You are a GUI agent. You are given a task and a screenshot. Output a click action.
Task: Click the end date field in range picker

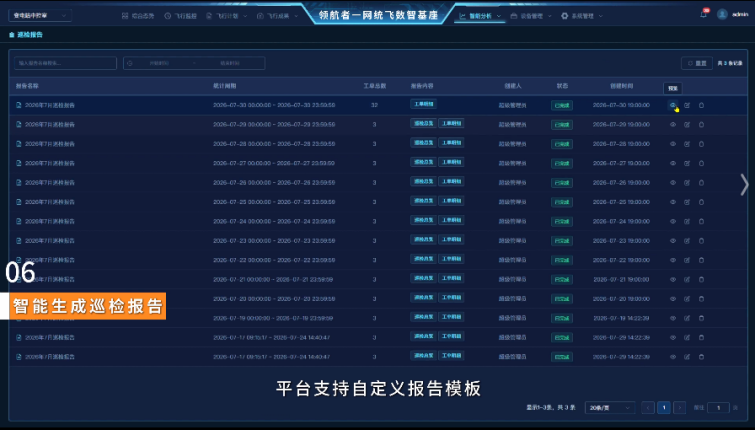(x=230, y=63)
